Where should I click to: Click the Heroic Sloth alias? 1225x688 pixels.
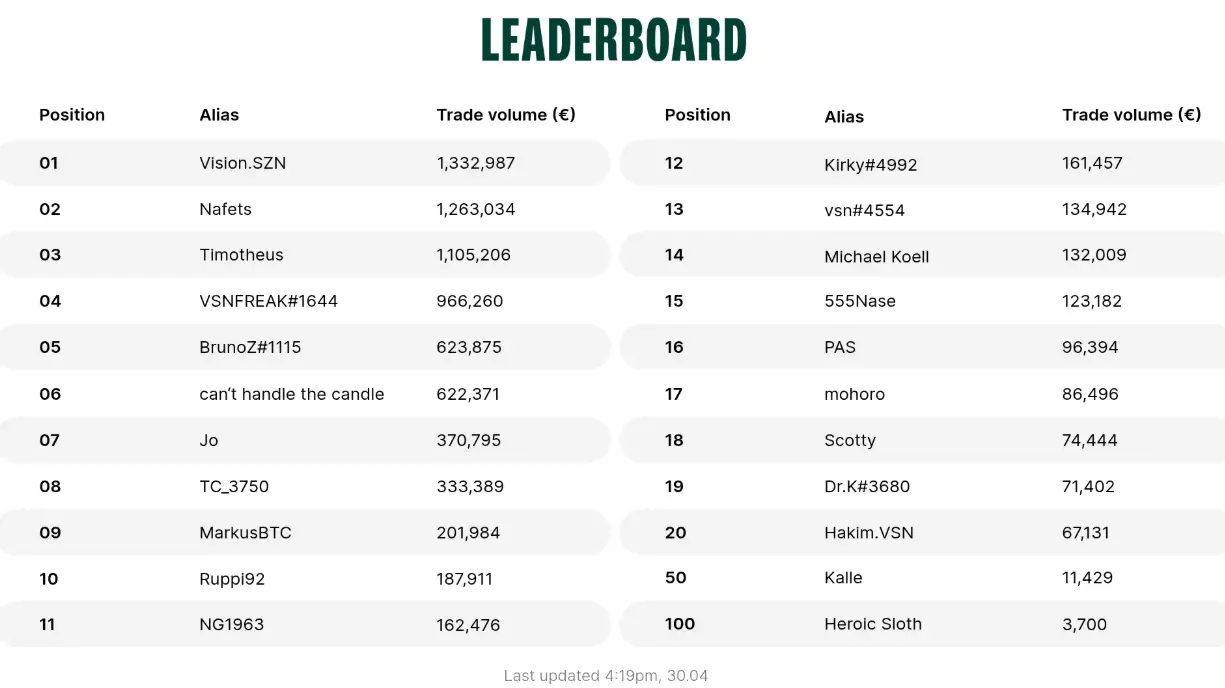click(873, 624)
